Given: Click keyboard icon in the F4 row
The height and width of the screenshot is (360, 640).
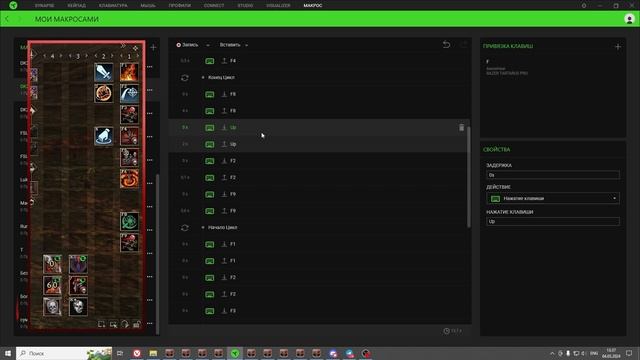Looking at the screenshot, I should pyautogui.click(x=209, y=61).
